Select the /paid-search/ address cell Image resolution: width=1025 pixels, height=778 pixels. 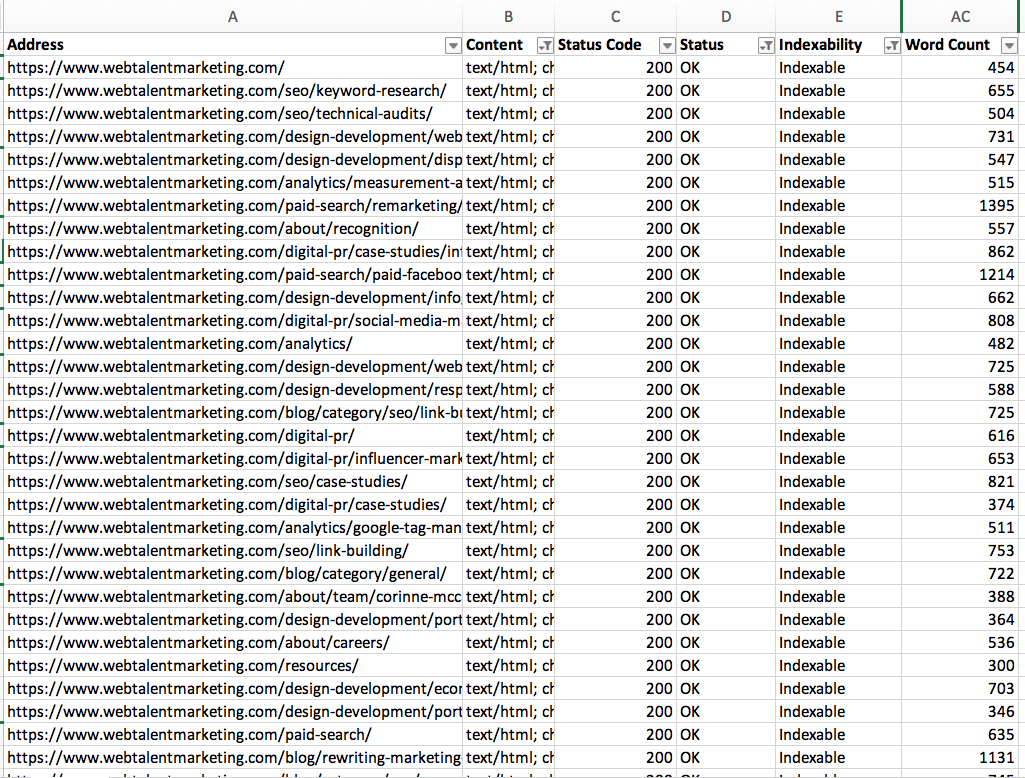233,735
